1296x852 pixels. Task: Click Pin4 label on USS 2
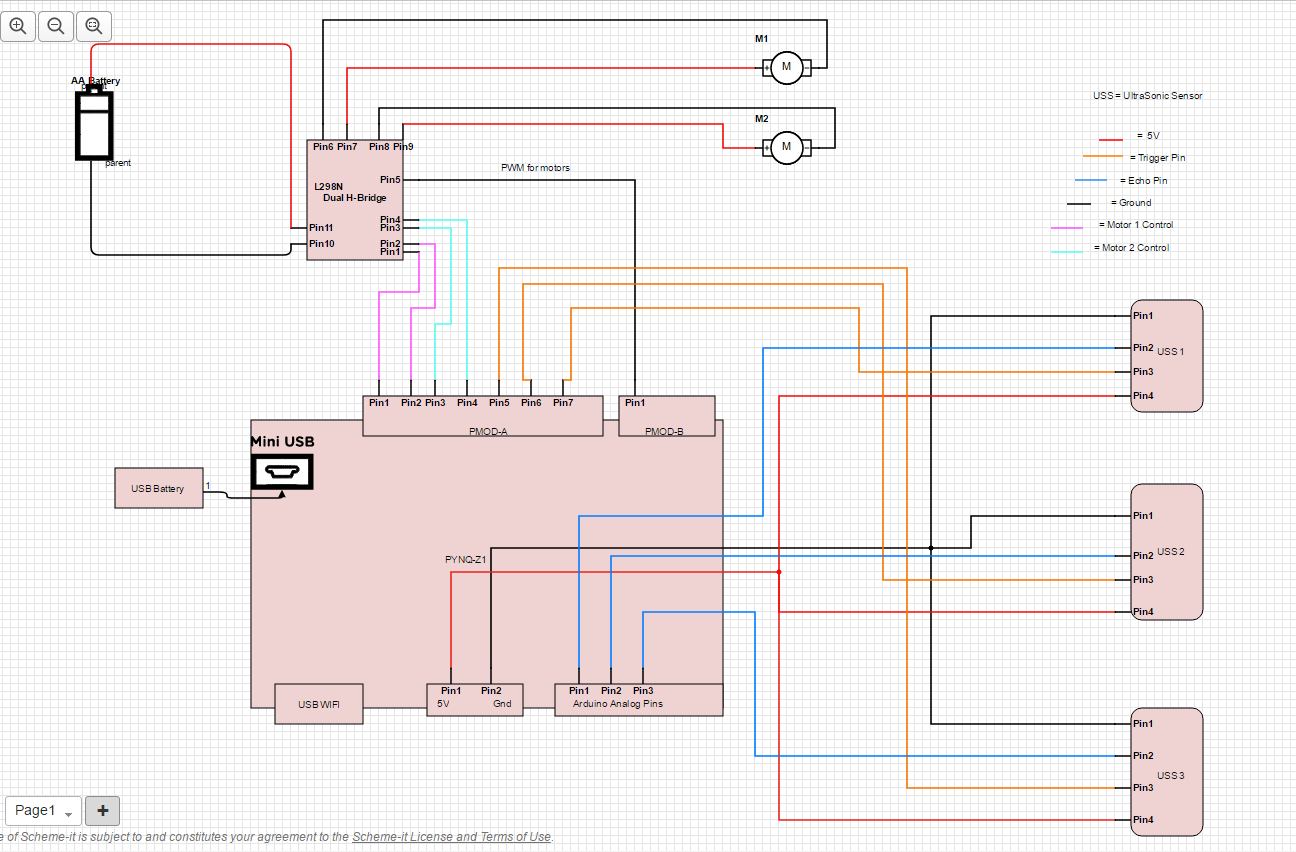1143,612
